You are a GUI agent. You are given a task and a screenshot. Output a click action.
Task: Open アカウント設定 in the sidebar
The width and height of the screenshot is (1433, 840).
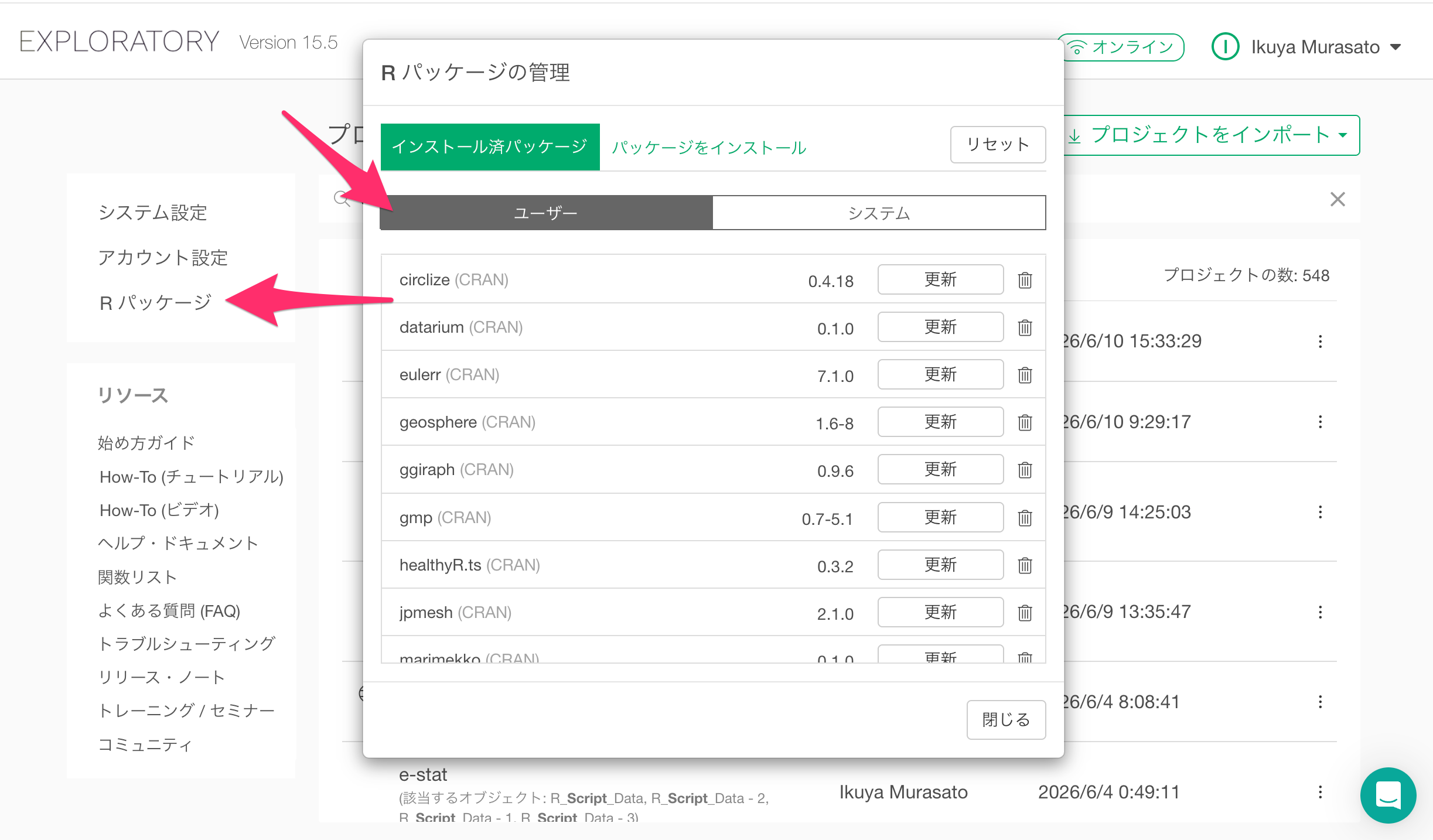pyautogui.click(x=163, y=258)
